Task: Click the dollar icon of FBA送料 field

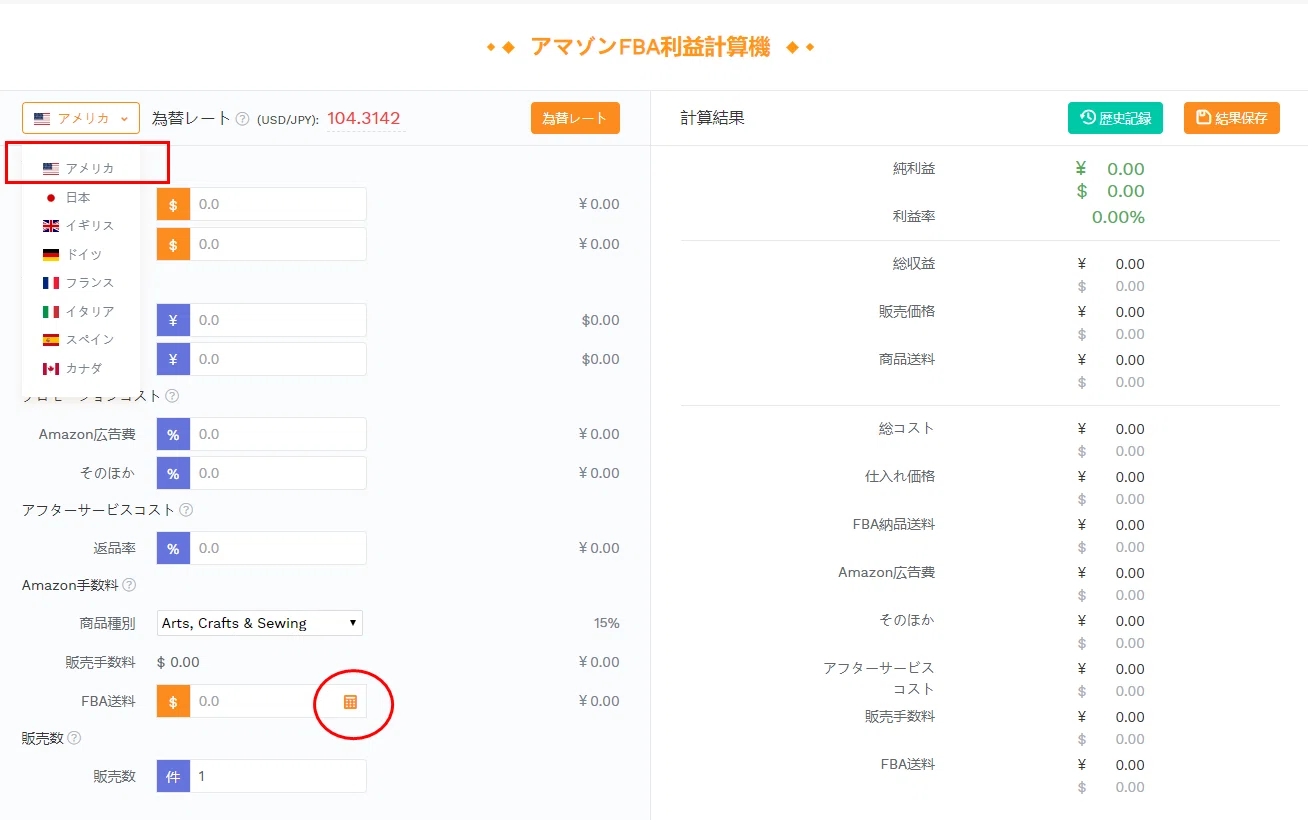Action: (x=173, y=702)
